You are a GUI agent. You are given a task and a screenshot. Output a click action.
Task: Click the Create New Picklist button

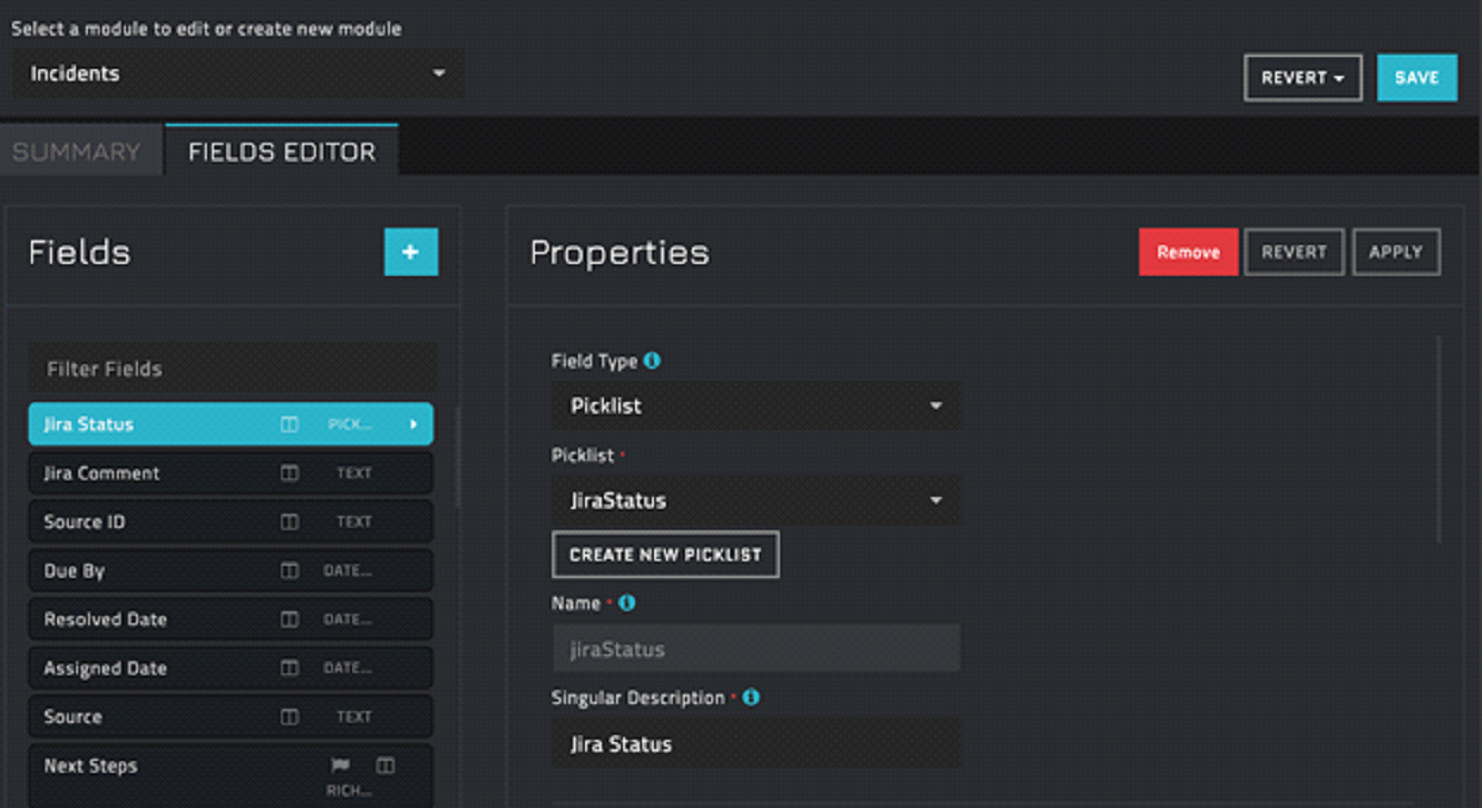click(665, 555)
